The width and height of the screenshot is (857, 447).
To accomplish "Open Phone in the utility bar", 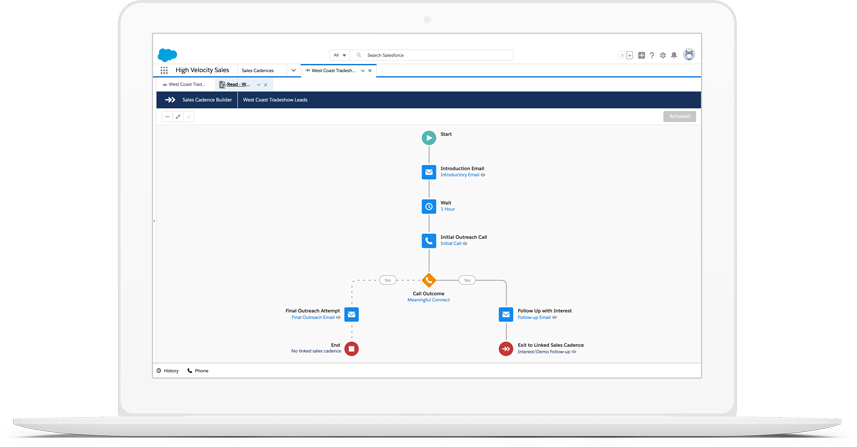I will (198, 370).
